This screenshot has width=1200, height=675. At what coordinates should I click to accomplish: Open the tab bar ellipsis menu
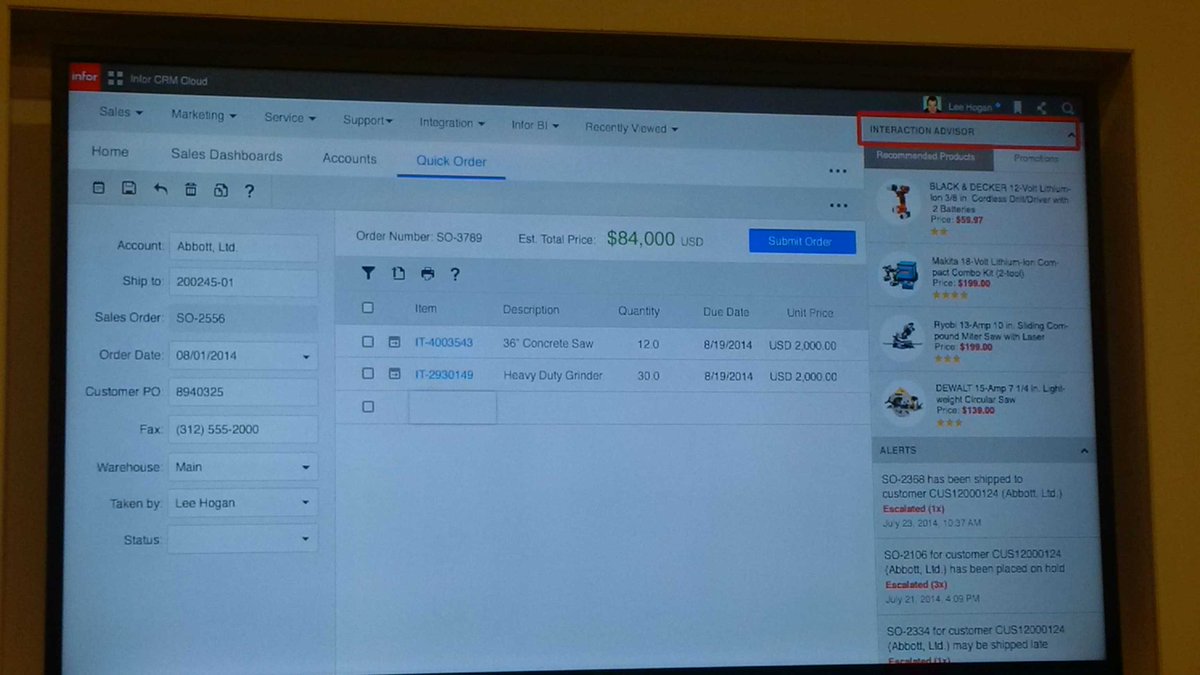tap(838, 171)
